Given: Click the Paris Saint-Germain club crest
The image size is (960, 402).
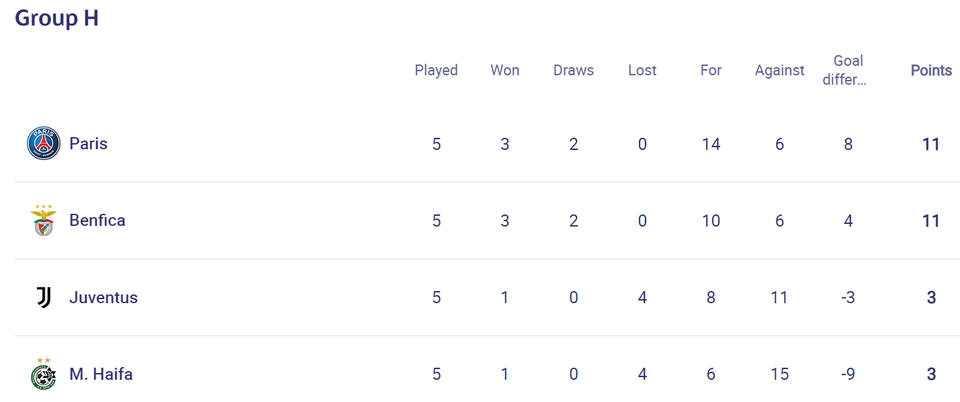Looking at the screenshot, I should (x=43, y=143).
